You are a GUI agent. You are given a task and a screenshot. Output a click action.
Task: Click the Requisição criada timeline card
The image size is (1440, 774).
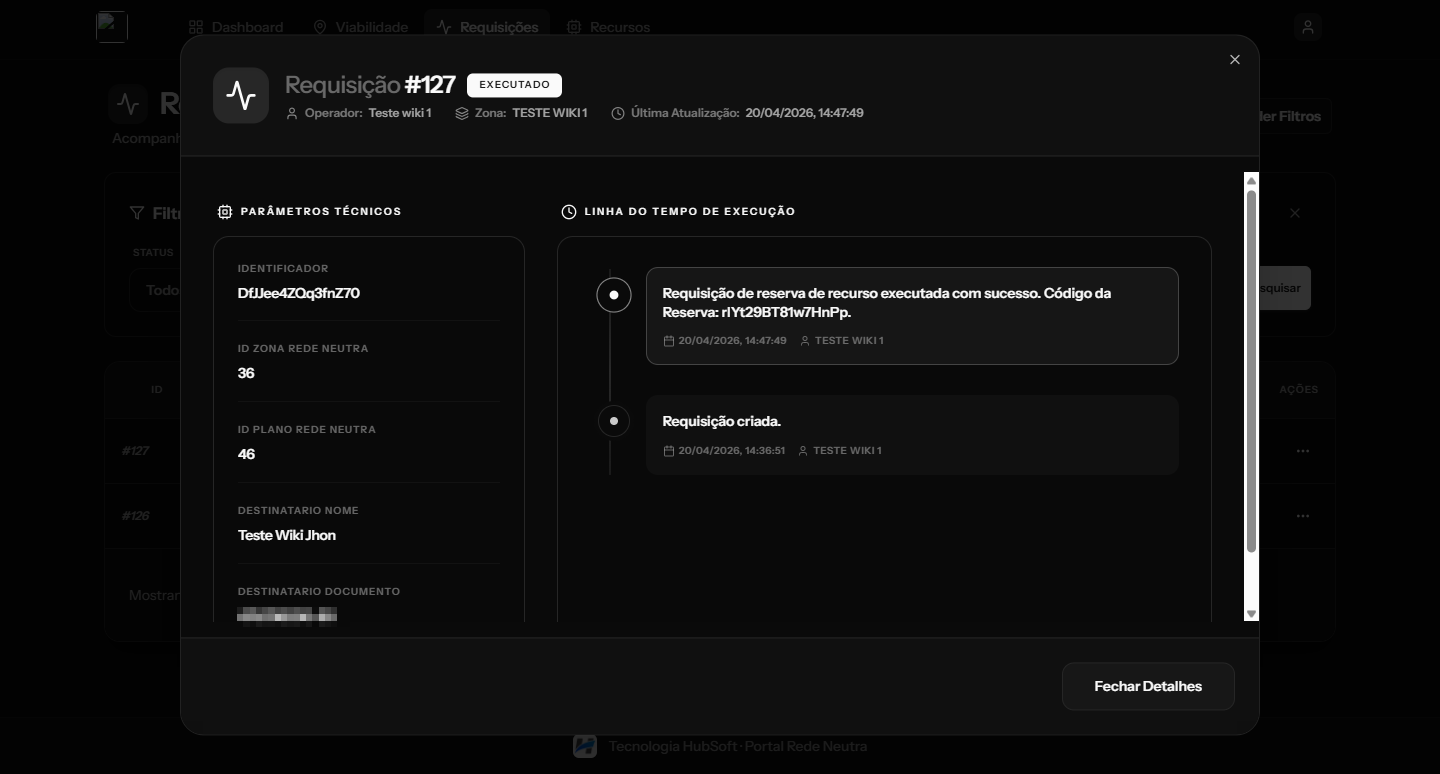point(912,434)
